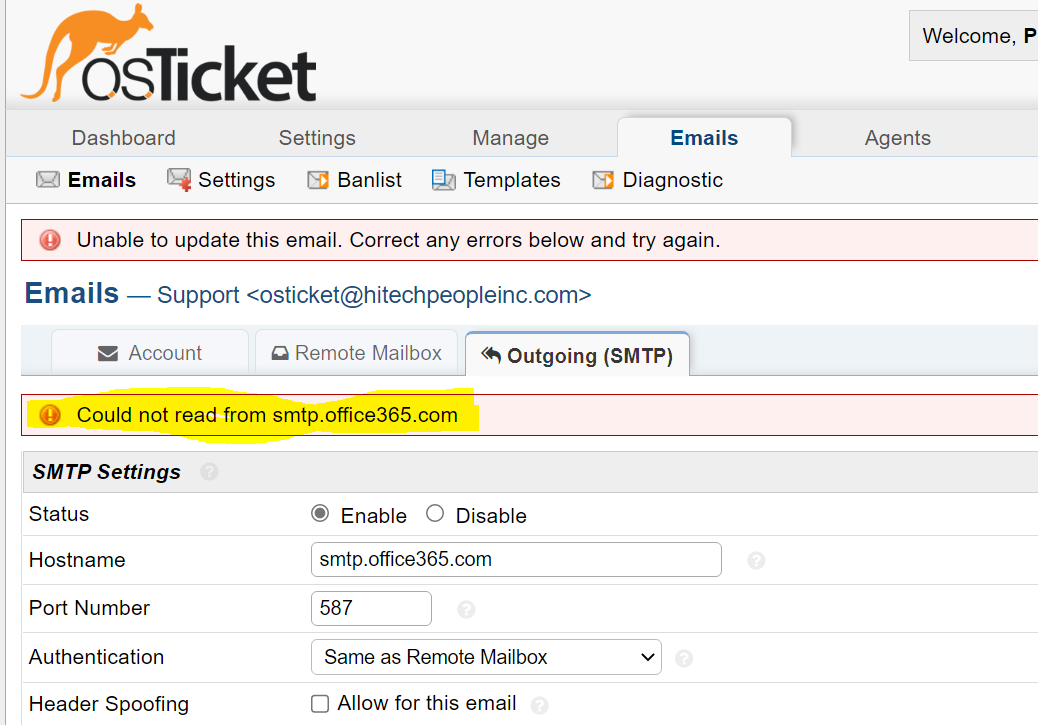
Task: Check Allow for this email header spoofing
Action: coord(320,704)
